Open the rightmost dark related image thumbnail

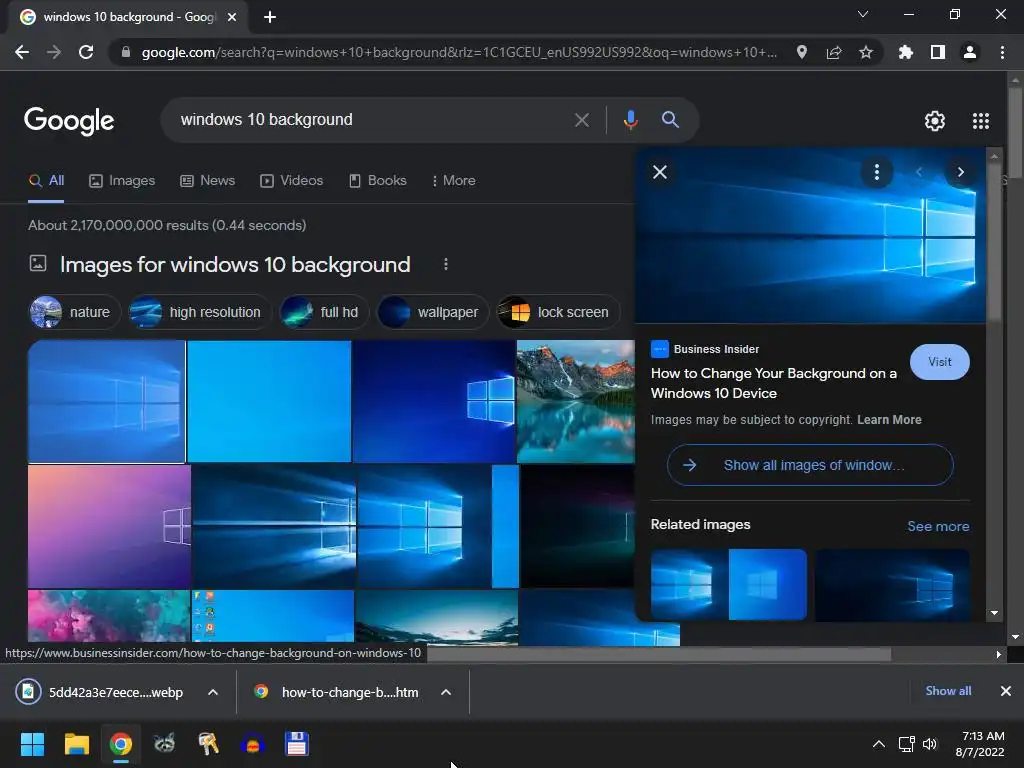[x=892, y=584]
